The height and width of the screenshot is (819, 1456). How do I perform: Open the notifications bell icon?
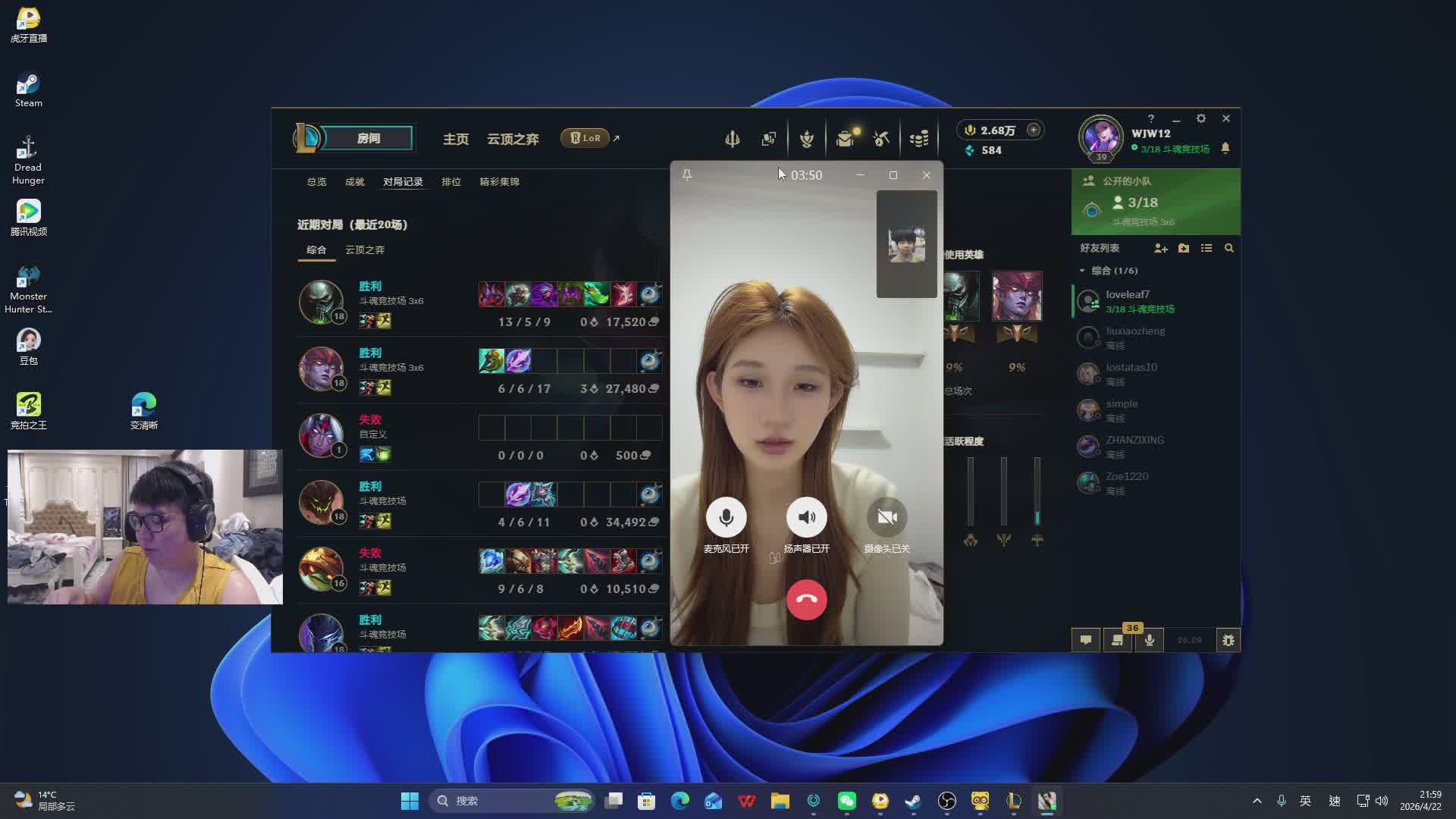[1225, 148]
